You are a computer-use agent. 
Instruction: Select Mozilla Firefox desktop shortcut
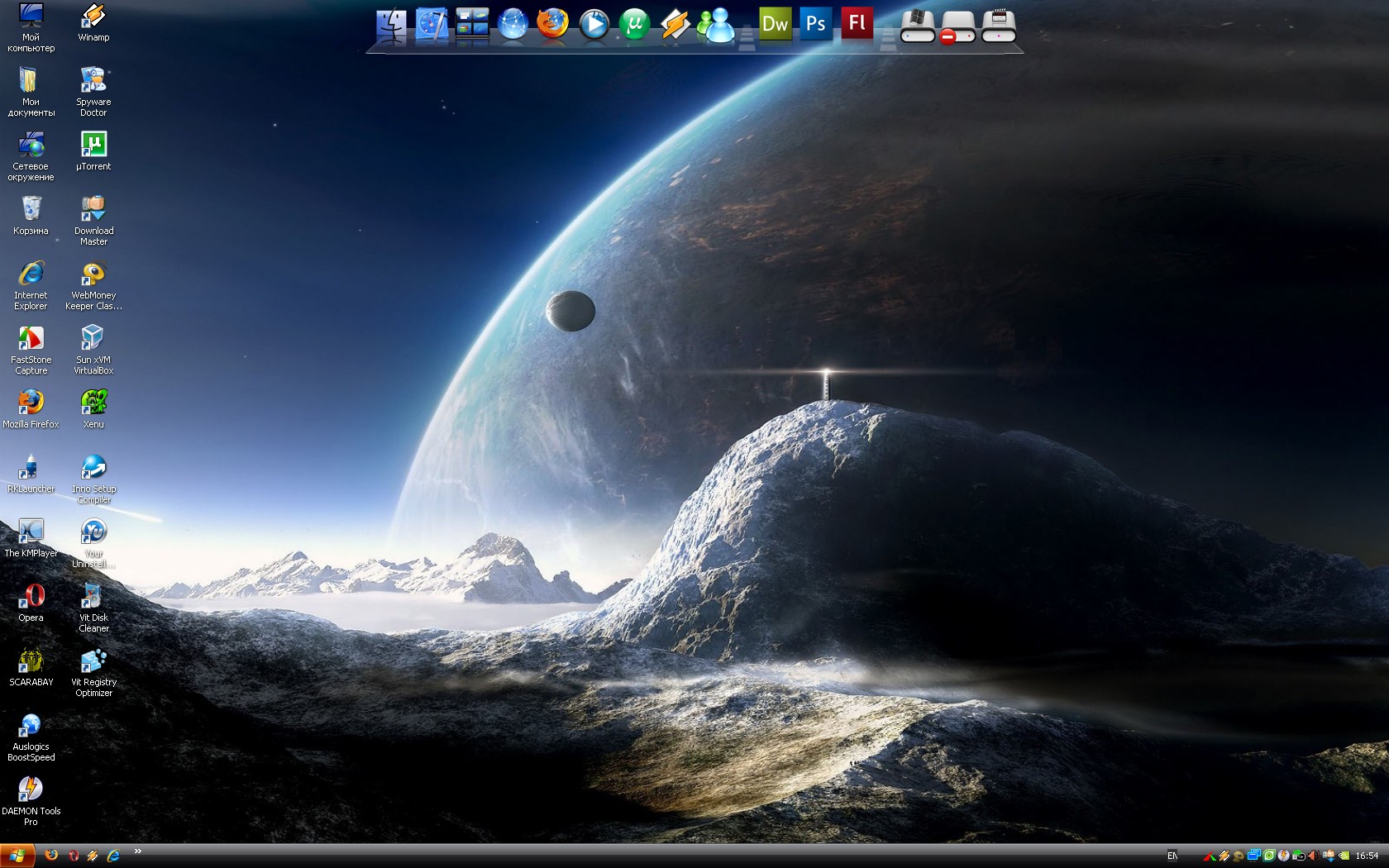tap(31, 409)
